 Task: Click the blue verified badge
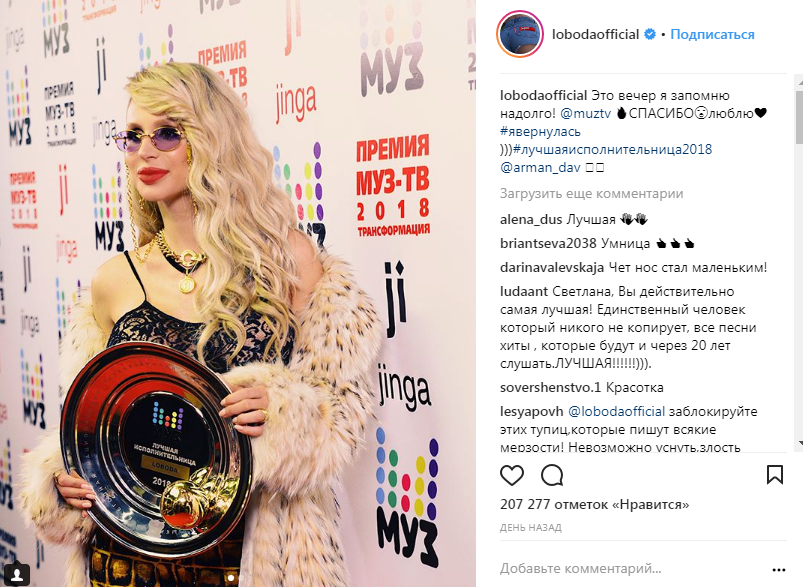[649, 34]
